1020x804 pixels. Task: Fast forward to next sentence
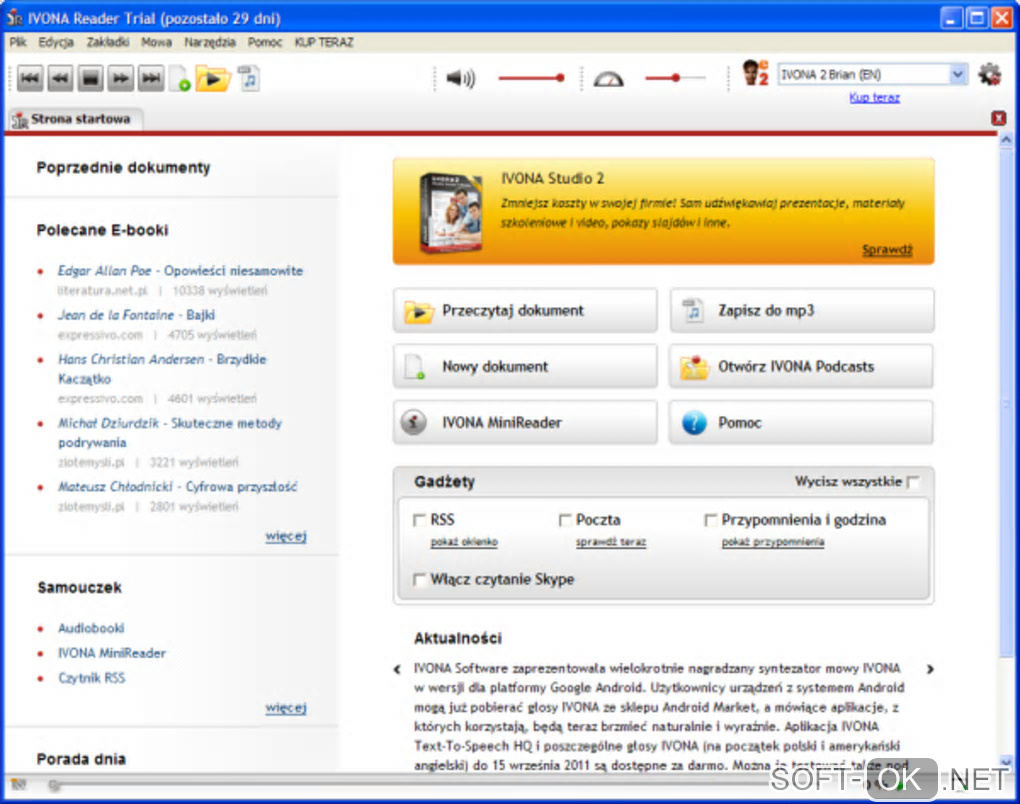[121, 78]
